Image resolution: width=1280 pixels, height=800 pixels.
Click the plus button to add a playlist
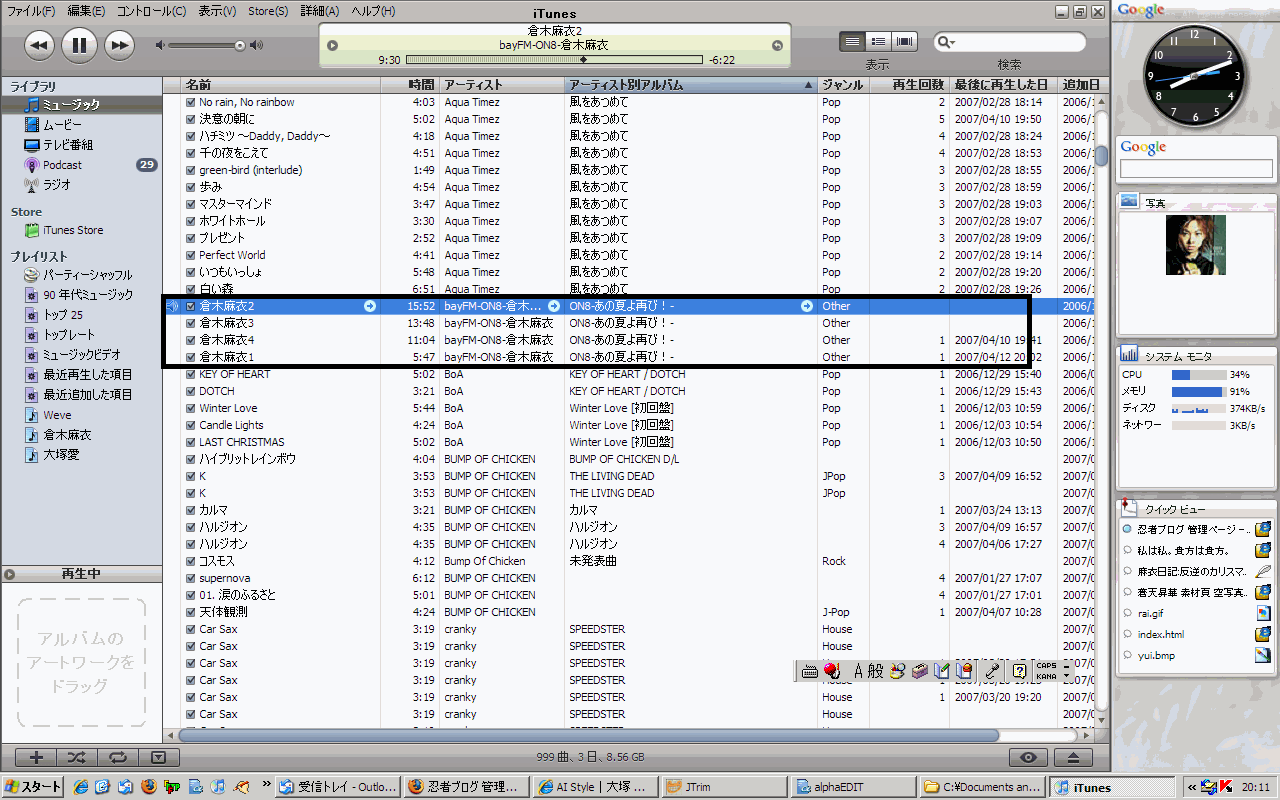(x=36, y=757)
